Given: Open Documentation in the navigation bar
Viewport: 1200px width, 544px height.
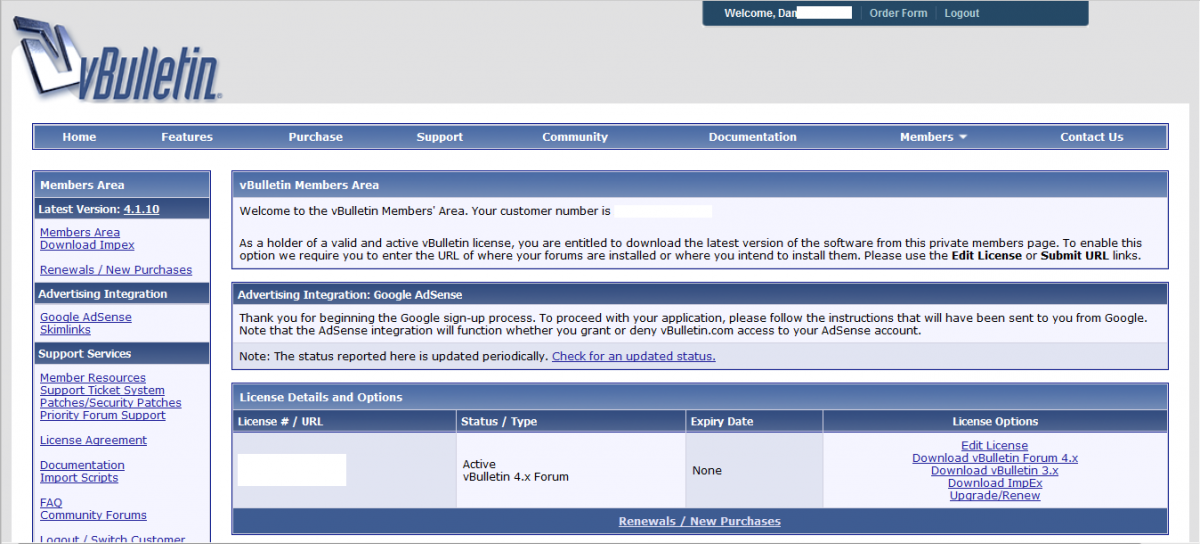Looking at the screenshot, I should [753, 137].
